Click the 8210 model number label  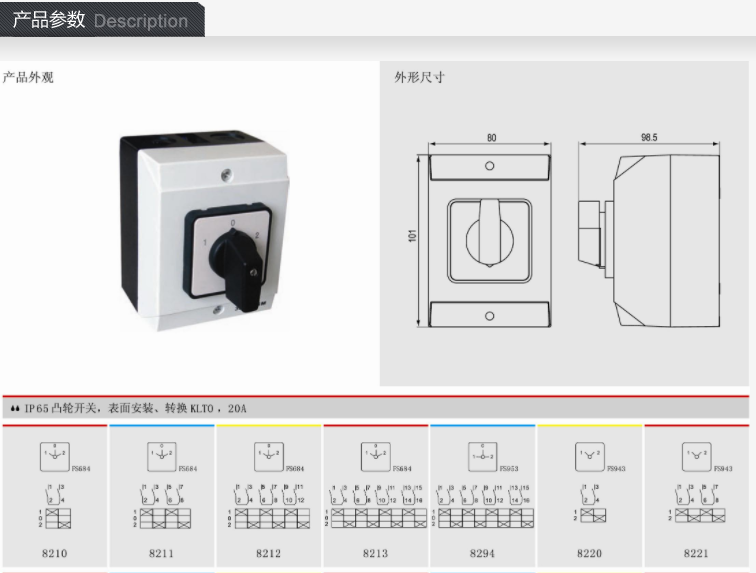[x=54, y=552]
